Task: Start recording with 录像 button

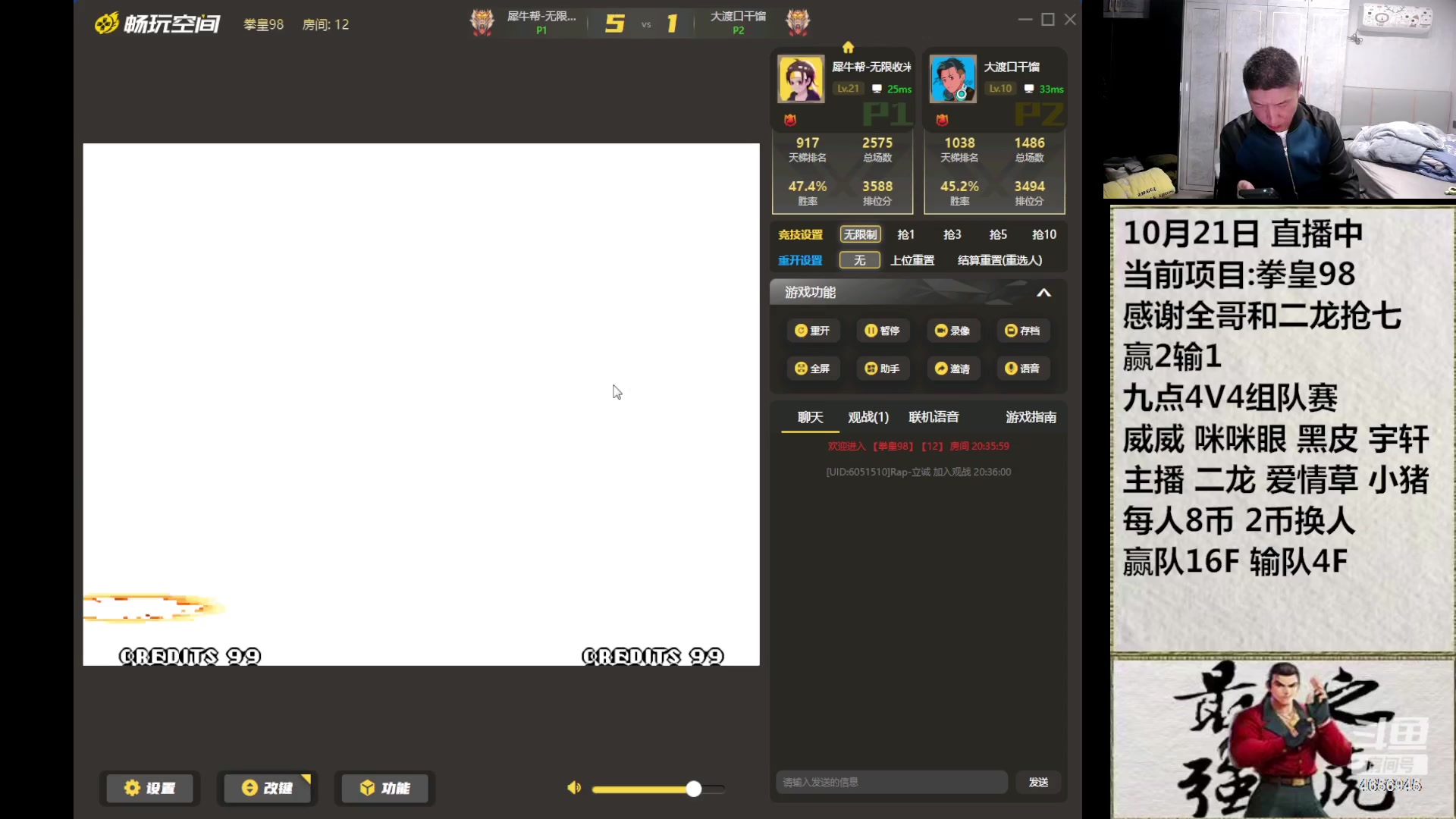Action: [x=952, y=331]
